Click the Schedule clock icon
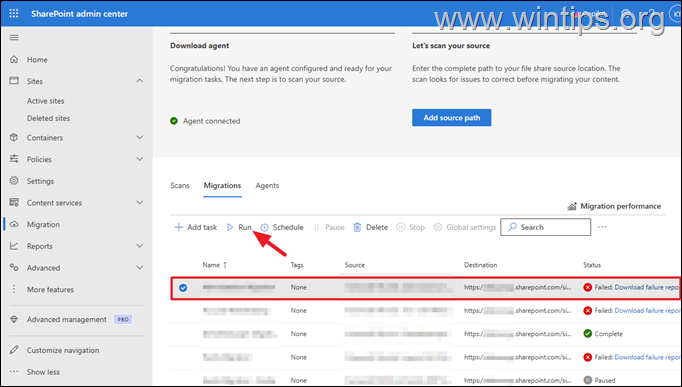The width and height of the screenshot is (682, 387). pyautogui.click(x=264, y=227)
